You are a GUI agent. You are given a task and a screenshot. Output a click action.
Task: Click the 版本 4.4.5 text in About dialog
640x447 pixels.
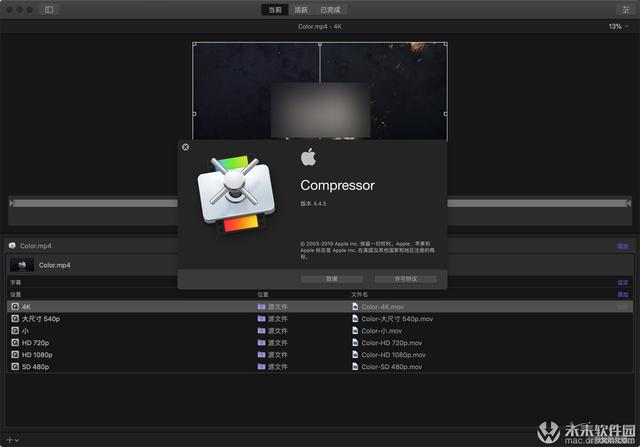[313, 203]
